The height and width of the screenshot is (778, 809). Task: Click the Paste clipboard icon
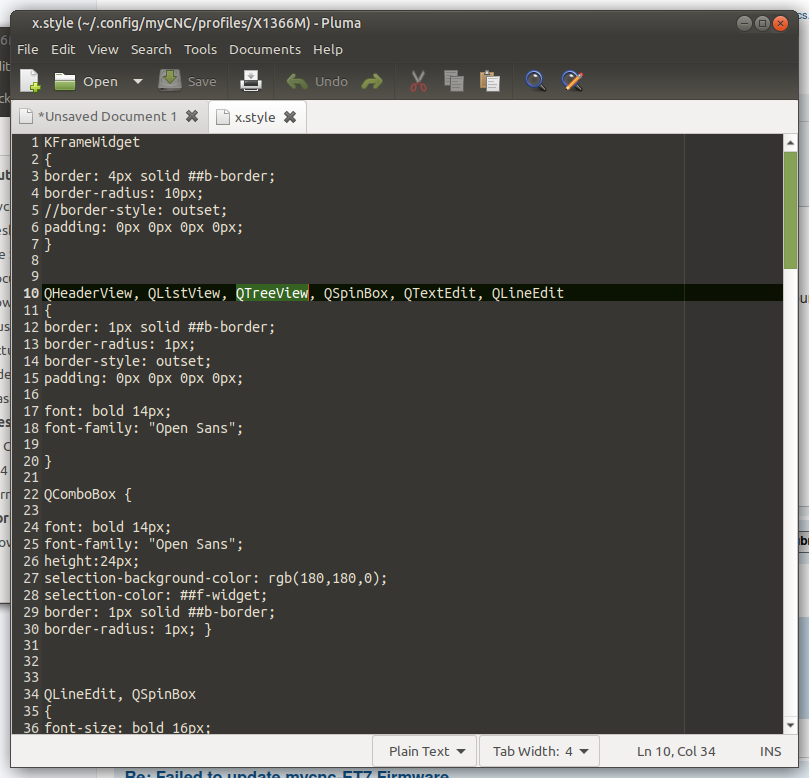489,81
